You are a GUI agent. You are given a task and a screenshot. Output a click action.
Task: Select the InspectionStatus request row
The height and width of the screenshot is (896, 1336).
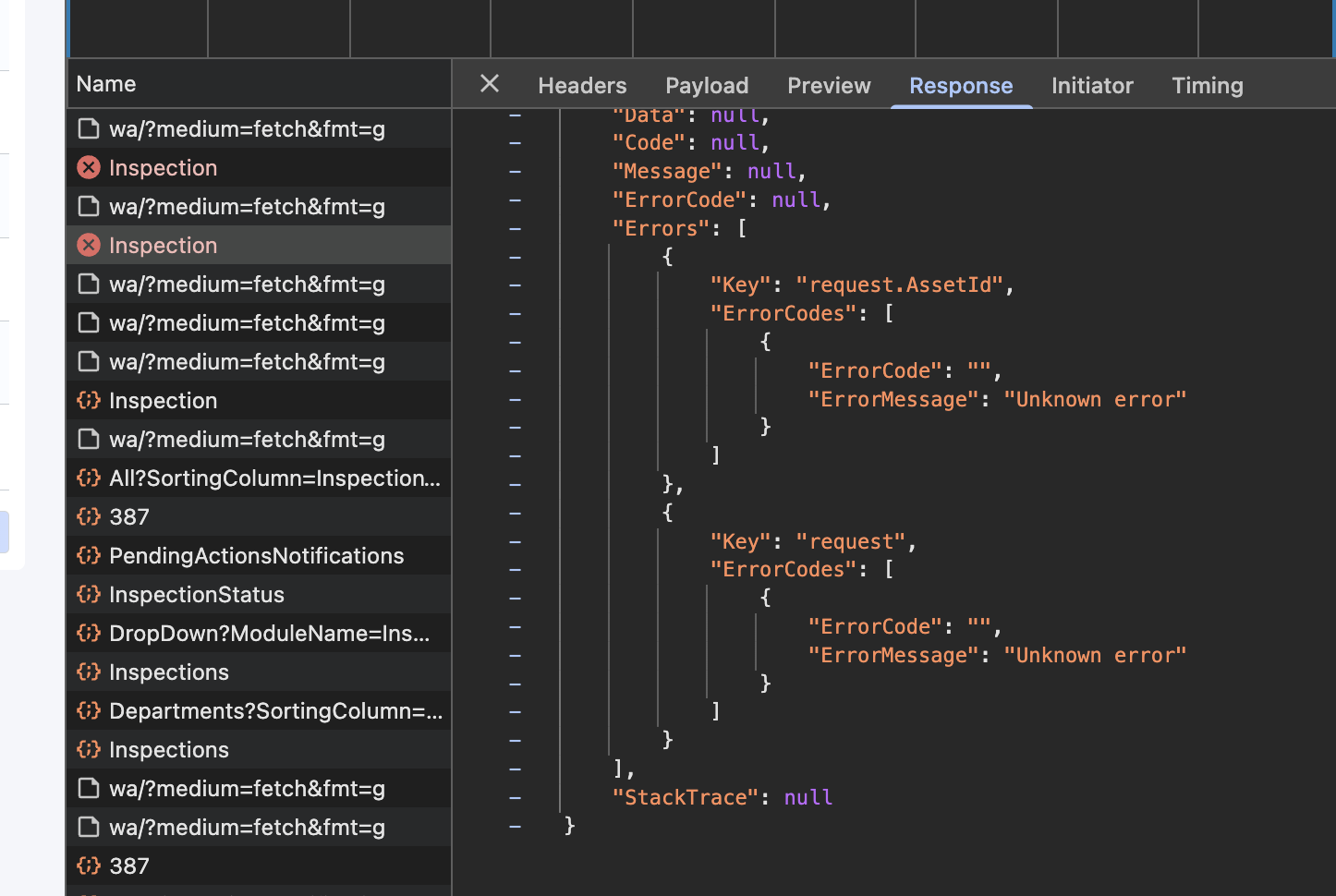(x=197, y=594)
